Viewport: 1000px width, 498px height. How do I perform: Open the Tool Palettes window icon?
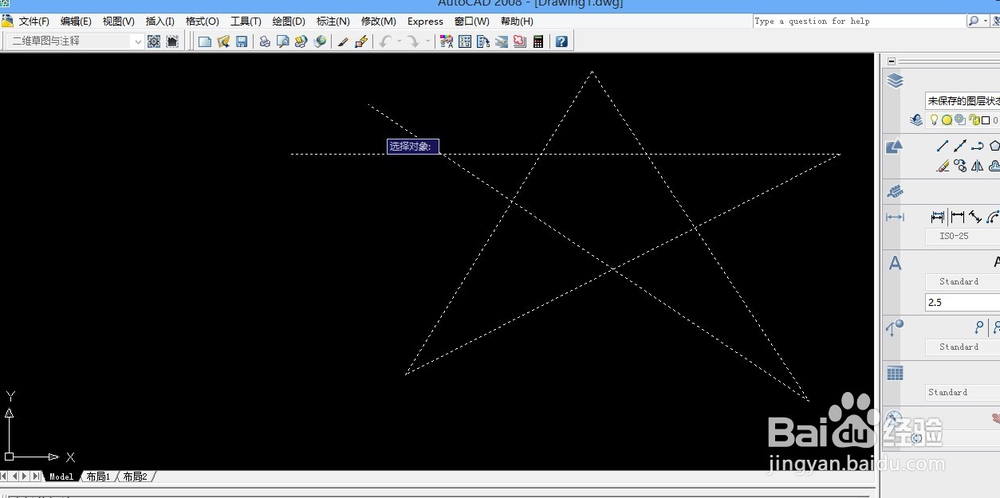click(483, 41)
